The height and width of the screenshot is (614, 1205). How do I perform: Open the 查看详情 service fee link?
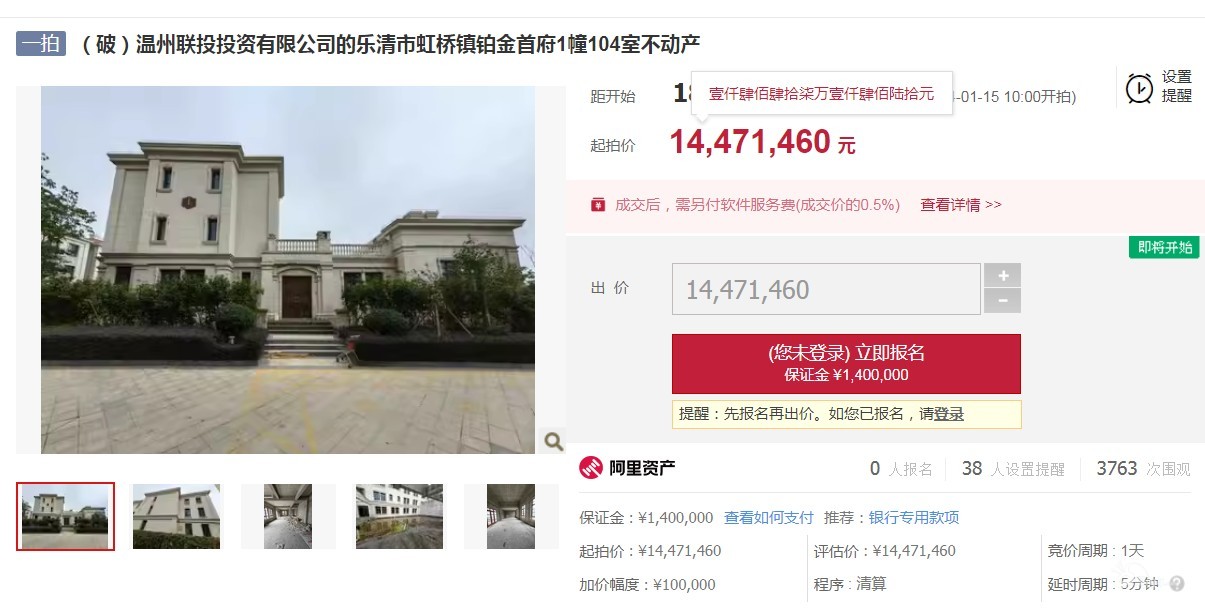961,205
